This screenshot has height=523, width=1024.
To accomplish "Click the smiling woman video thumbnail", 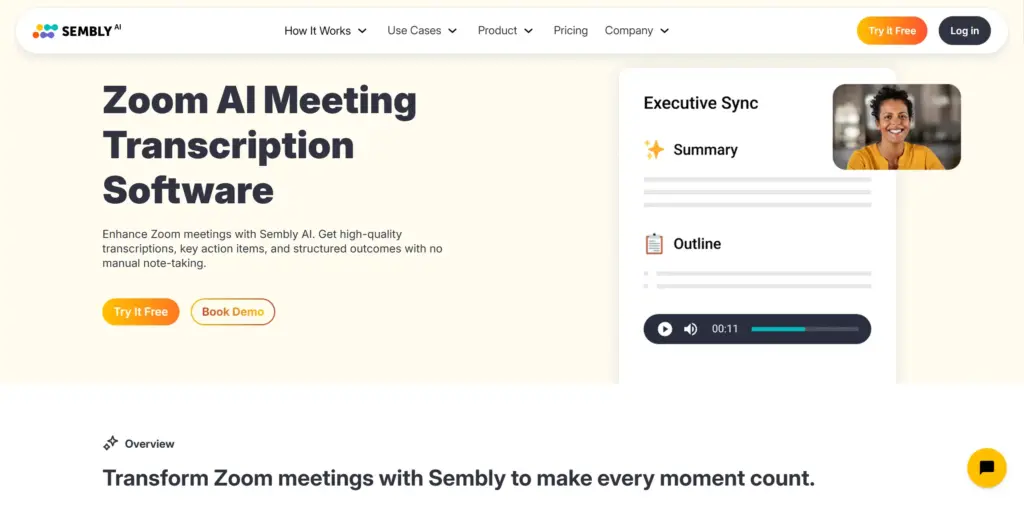I will pos(896,126).
